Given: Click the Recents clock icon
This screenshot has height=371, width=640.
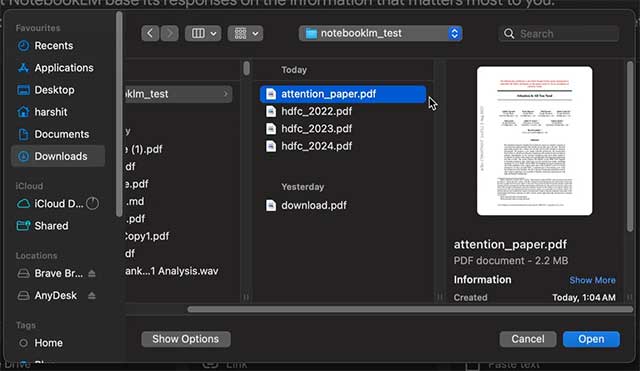Looking at the screenshot, I should click(x=24, y=46).
